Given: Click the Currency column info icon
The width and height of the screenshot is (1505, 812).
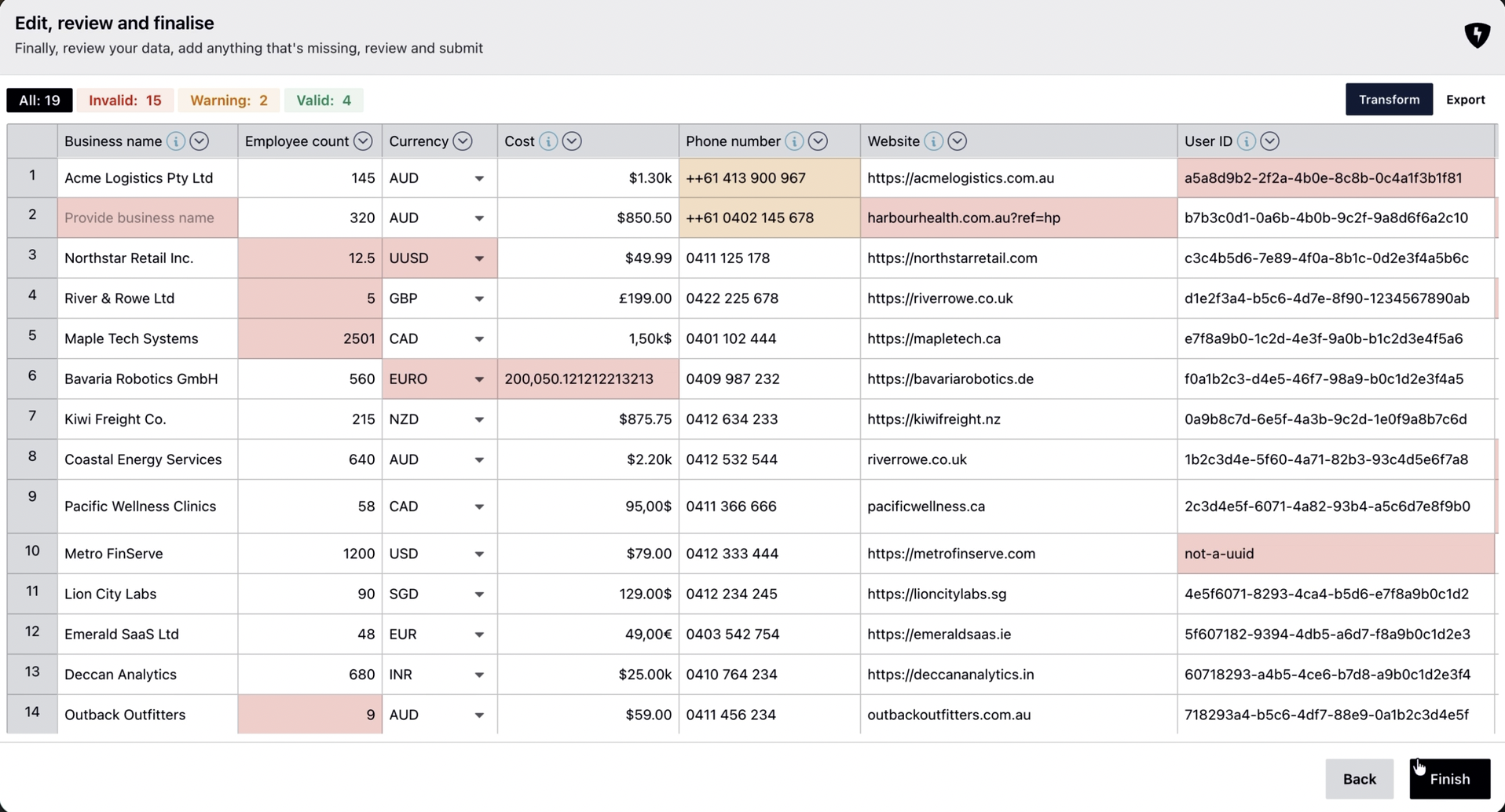Looking at the screenshot, I should [x=462, y=141].
